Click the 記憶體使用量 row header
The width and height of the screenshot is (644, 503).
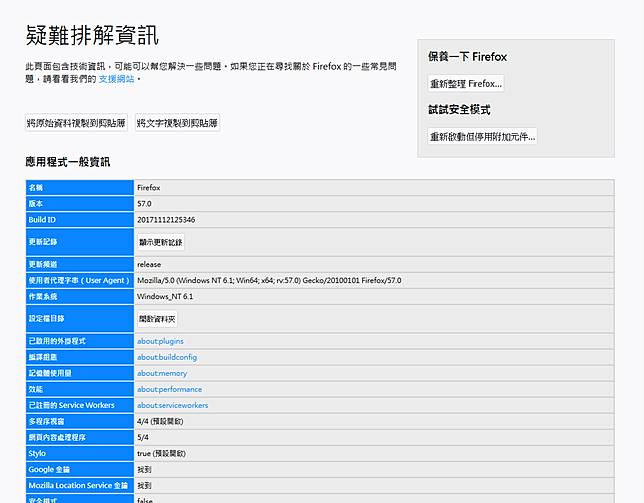(80, 373)
